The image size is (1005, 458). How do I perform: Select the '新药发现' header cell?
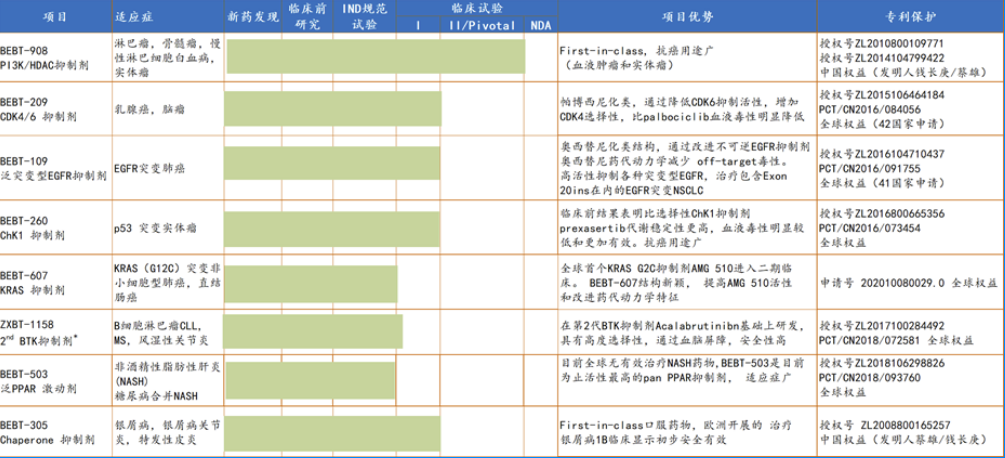click(253, 17)
